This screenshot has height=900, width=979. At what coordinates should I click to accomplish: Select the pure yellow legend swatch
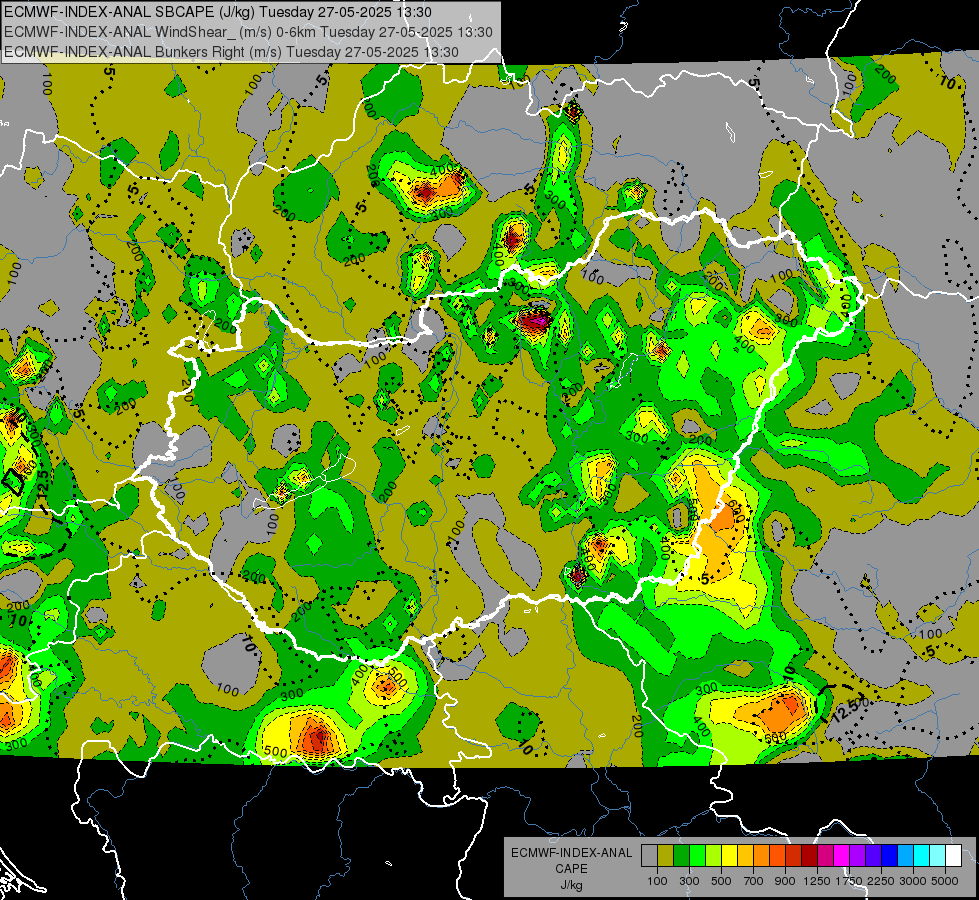[x=729, y=856]
